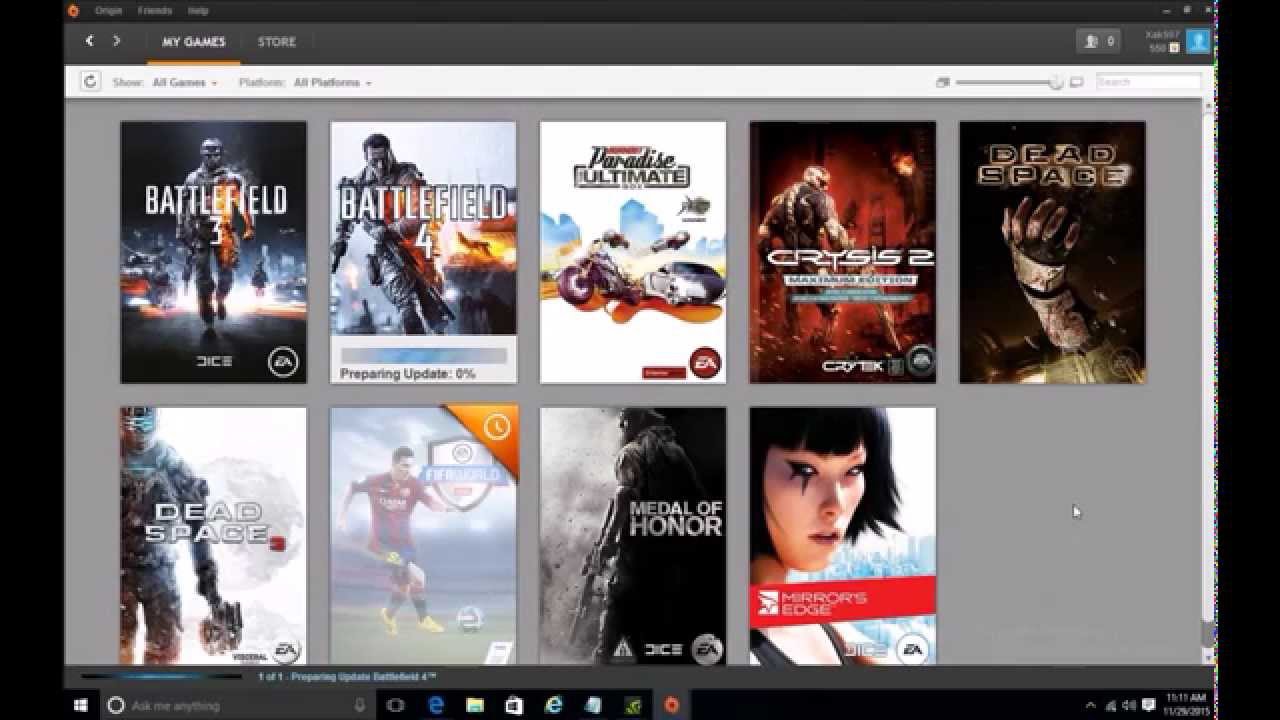Click the Battlefield 4 update progress bar

click(424, 355)
